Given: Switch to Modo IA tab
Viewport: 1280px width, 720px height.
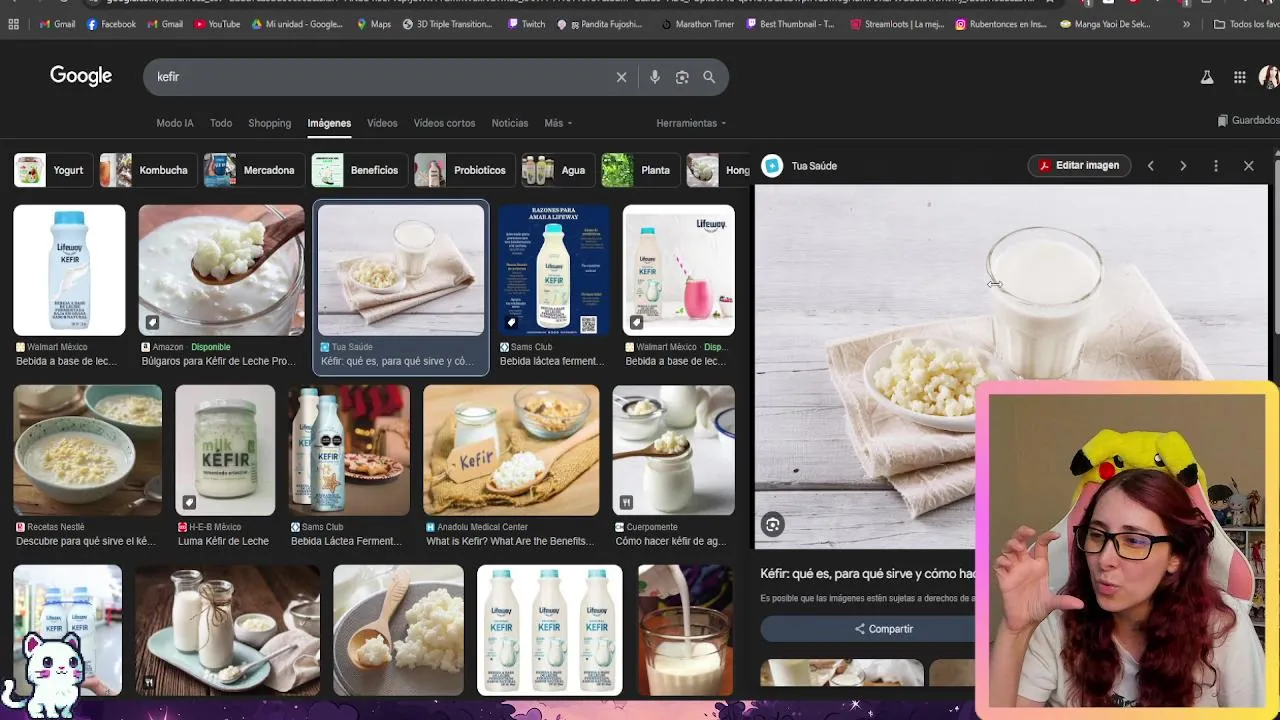Looking at the screenshot, I should [x=175, y=123].
